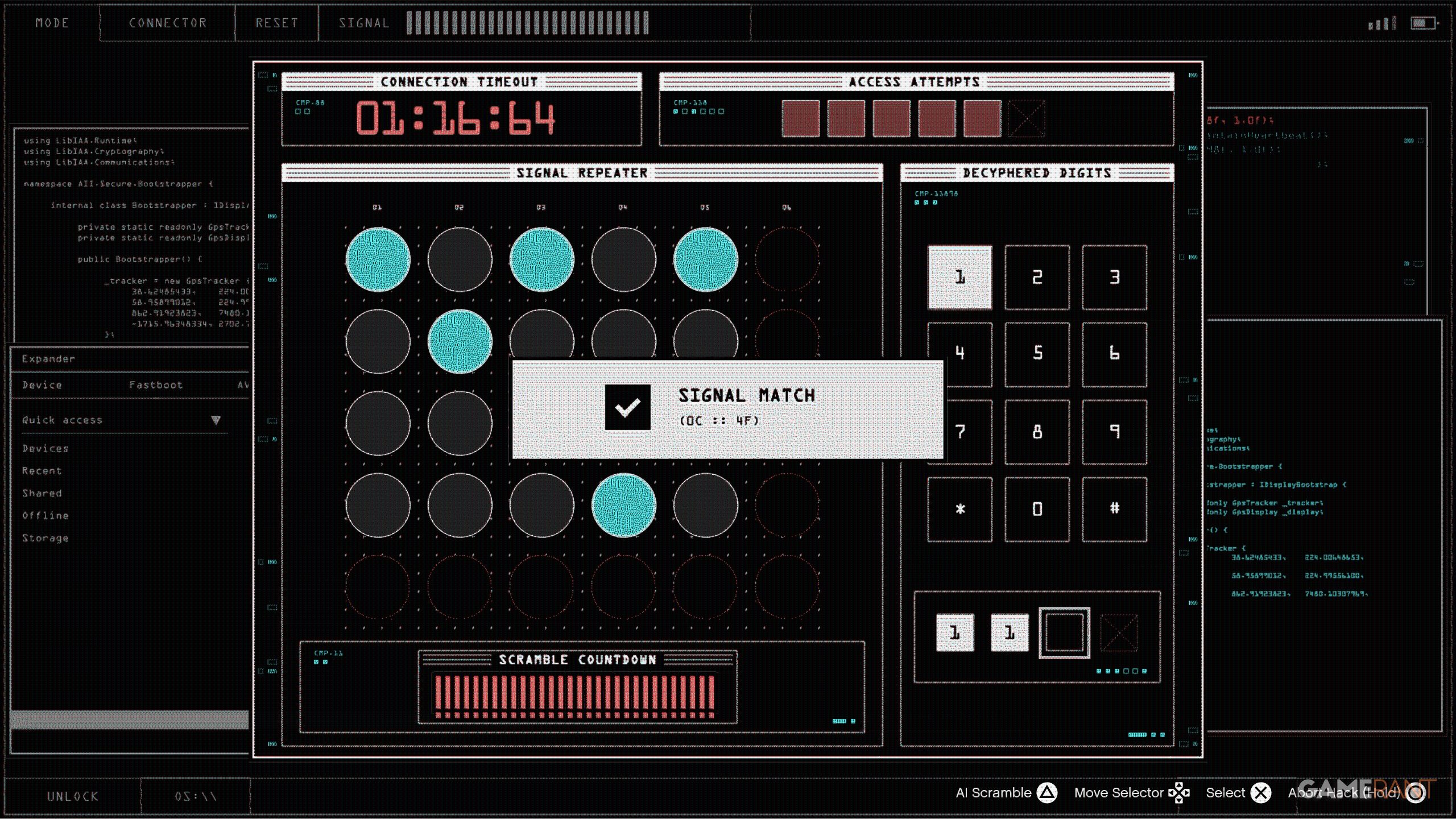Image resolution: width=1456 pixels, height=819 pixels.
Task: Toggle the dark second-row node in column 01
Action: click(378, 341)
